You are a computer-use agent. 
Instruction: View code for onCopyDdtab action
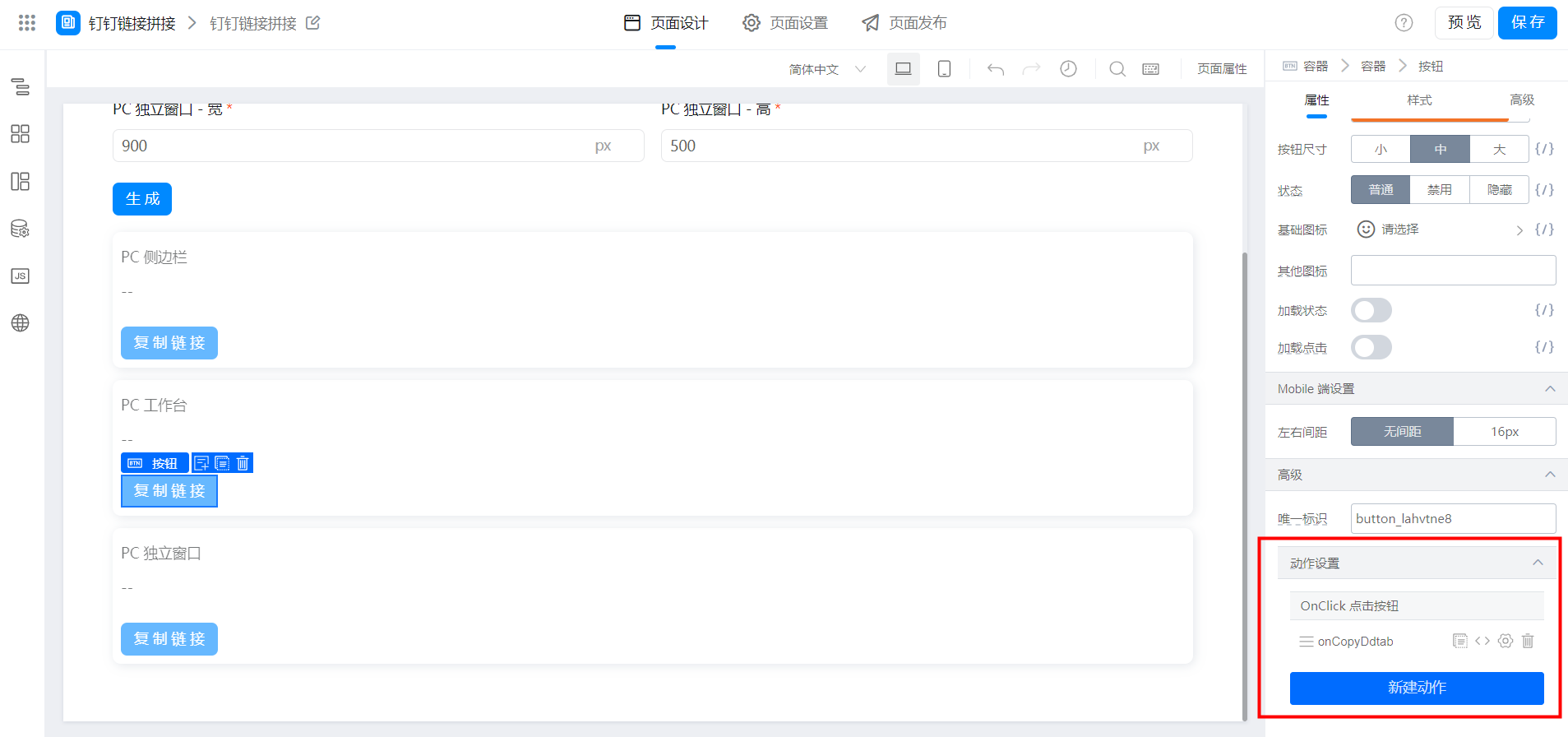pos(1482,641)
